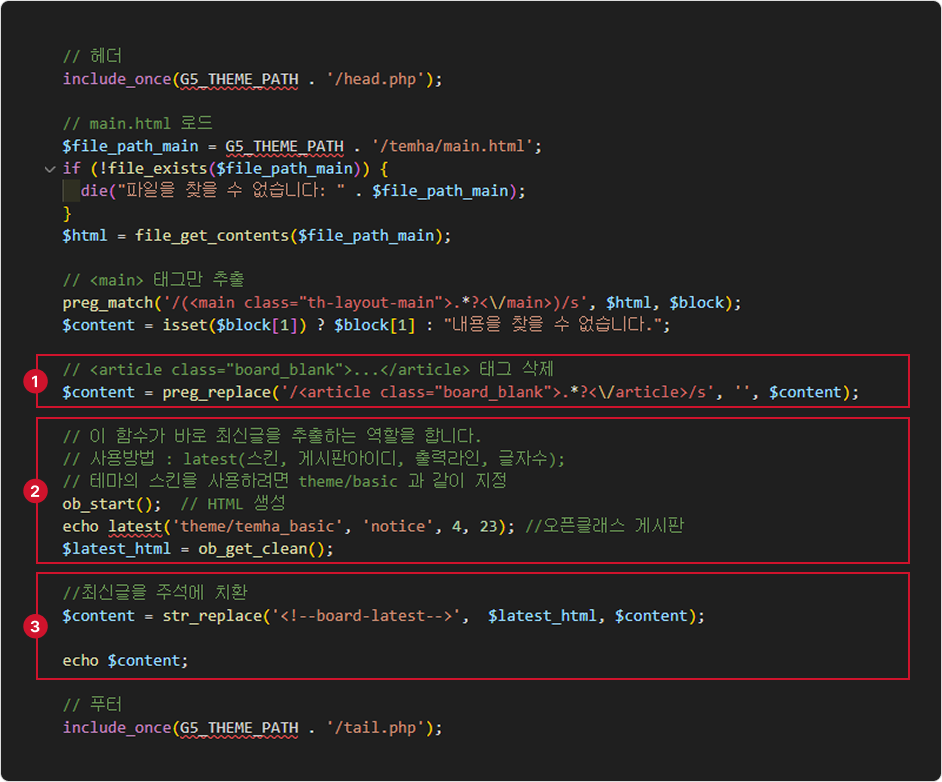942x782 pixels.
Task: Collapse the if block fold chevron
Action: [x=50, y=169]
